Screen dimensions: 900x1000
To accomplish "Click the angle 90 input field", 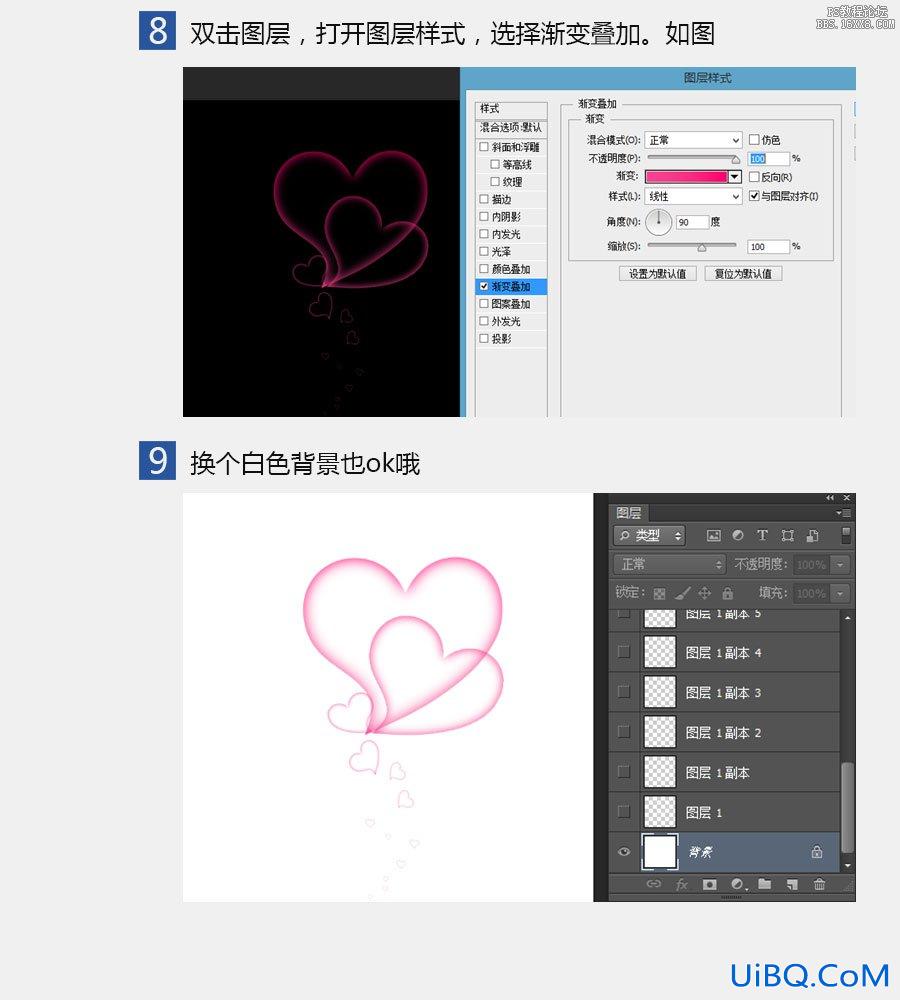I will coord(692,222).
